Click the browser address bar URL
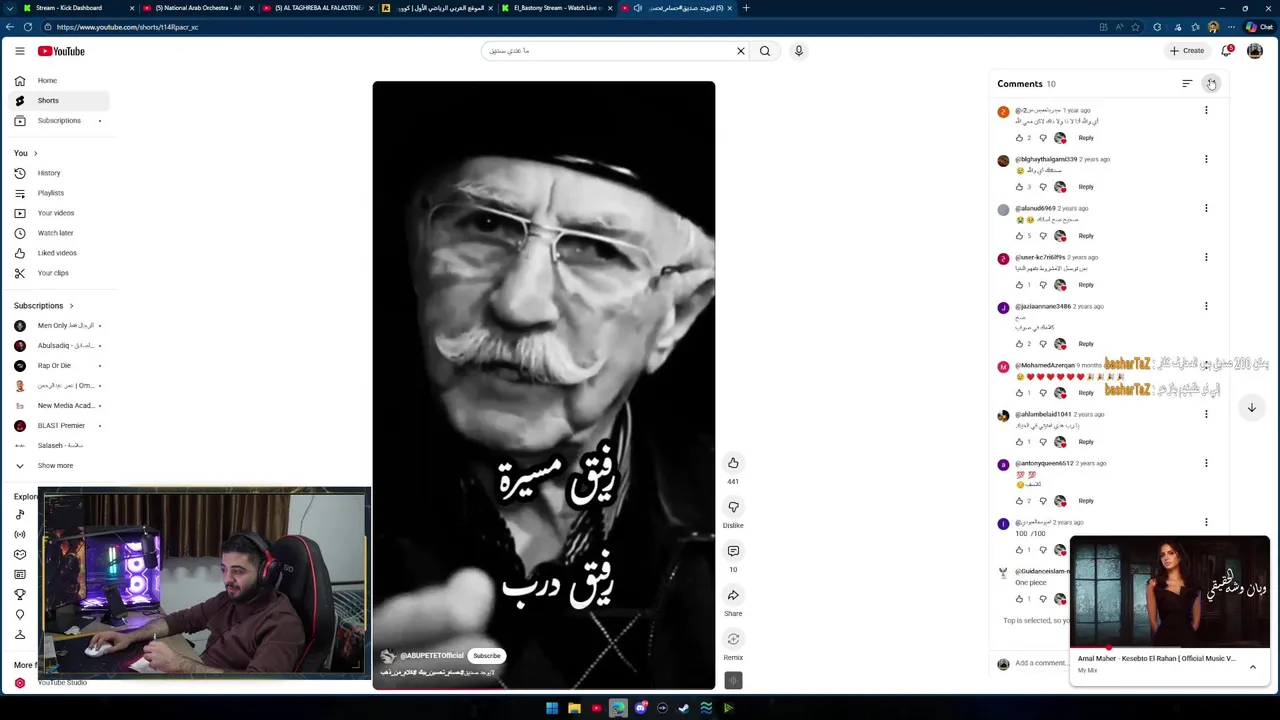 (128, 27)
